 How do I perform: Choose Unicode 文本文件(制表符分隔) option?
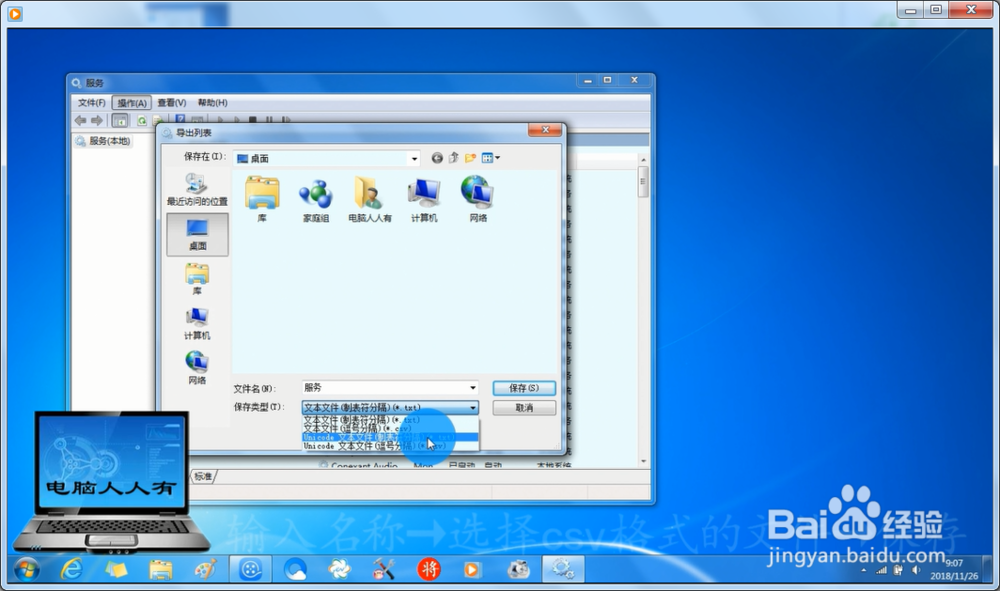point(390,437)
